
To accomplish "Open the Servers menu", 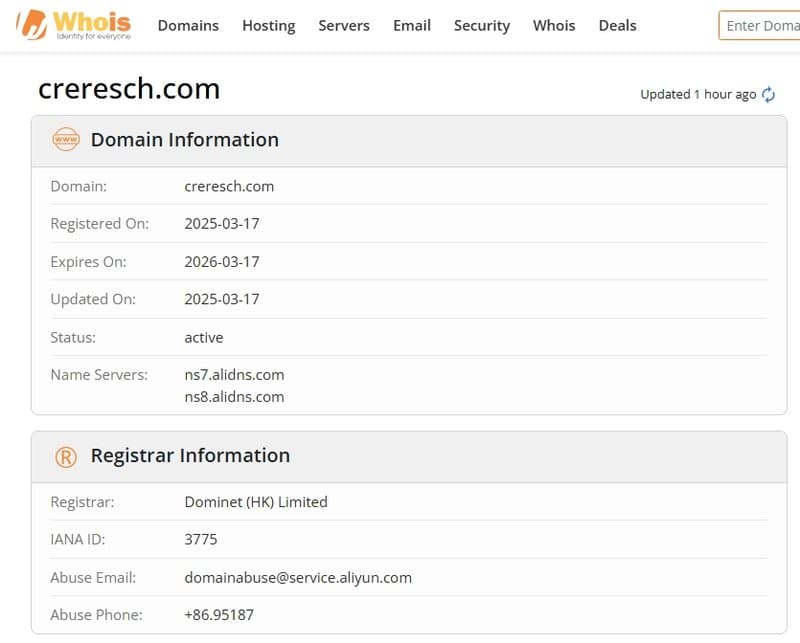I will 344,26.
